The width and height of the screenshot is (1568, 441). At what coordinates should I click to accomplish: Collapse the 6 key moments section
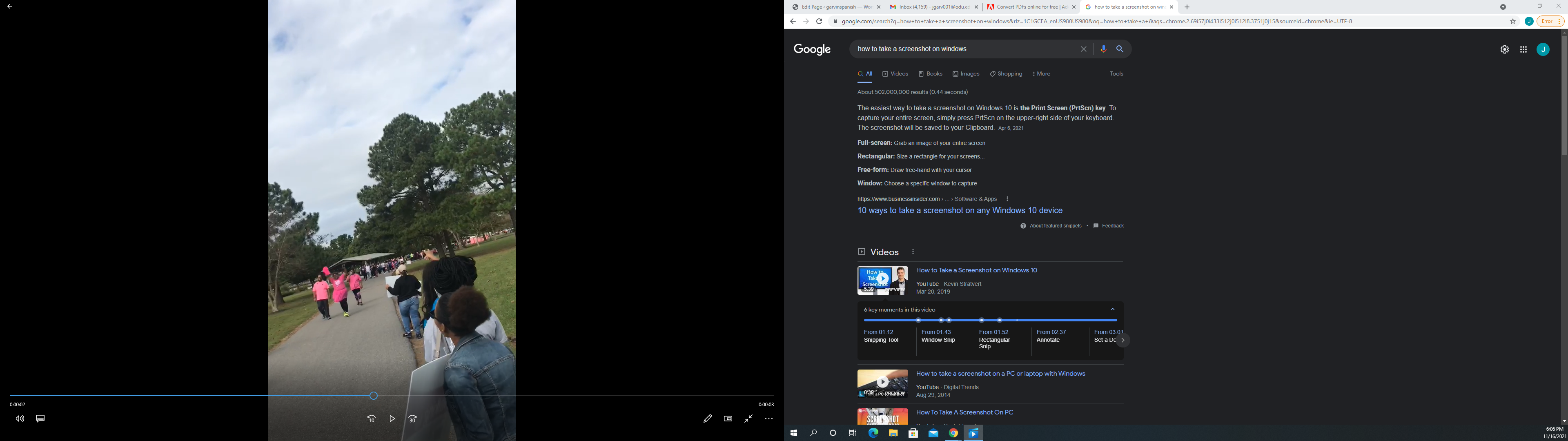point(1112,310)
